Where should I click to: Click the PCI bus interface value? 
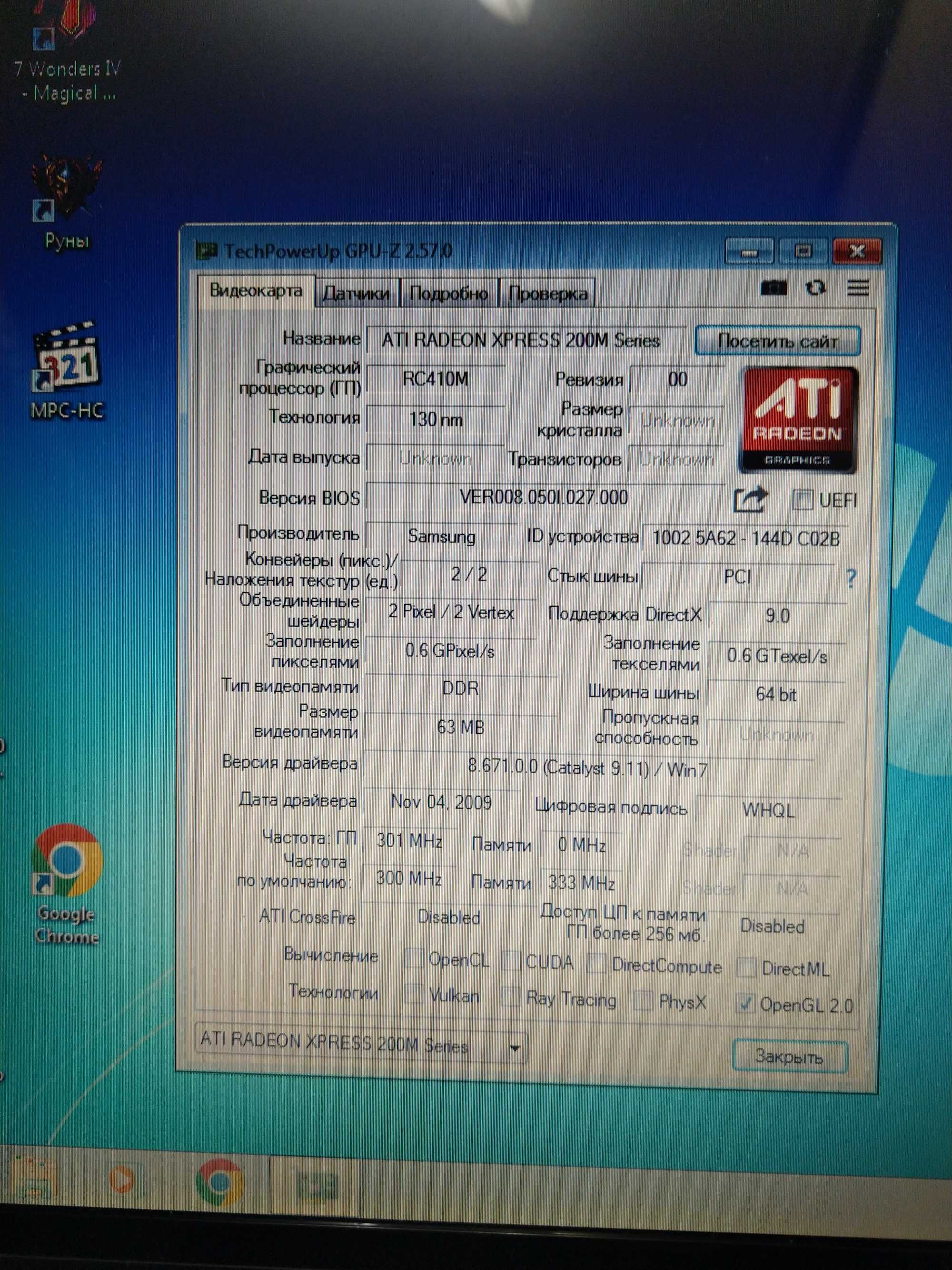pos(737,577)
